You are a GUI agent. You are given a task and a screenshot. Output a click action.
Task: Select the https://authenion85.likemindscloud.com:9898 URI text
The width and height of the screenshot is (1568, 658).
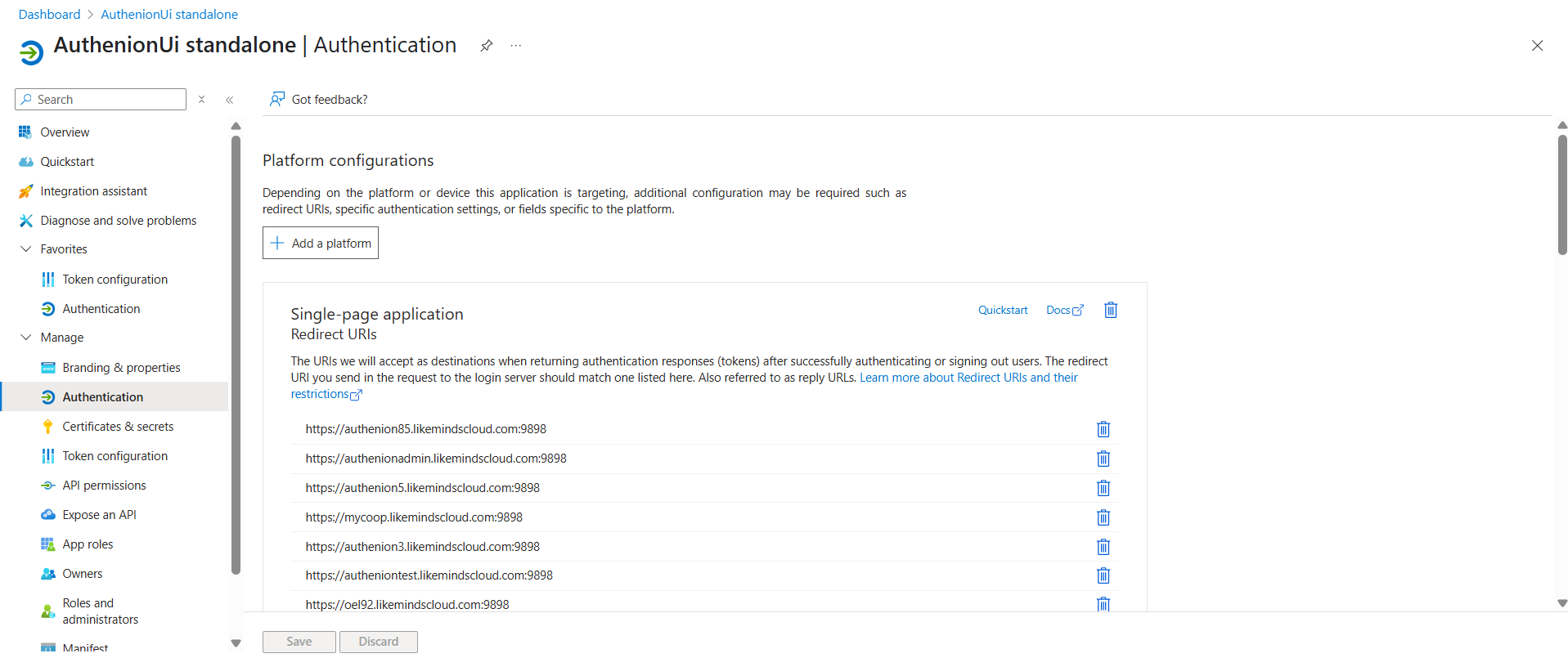[426, 429]
